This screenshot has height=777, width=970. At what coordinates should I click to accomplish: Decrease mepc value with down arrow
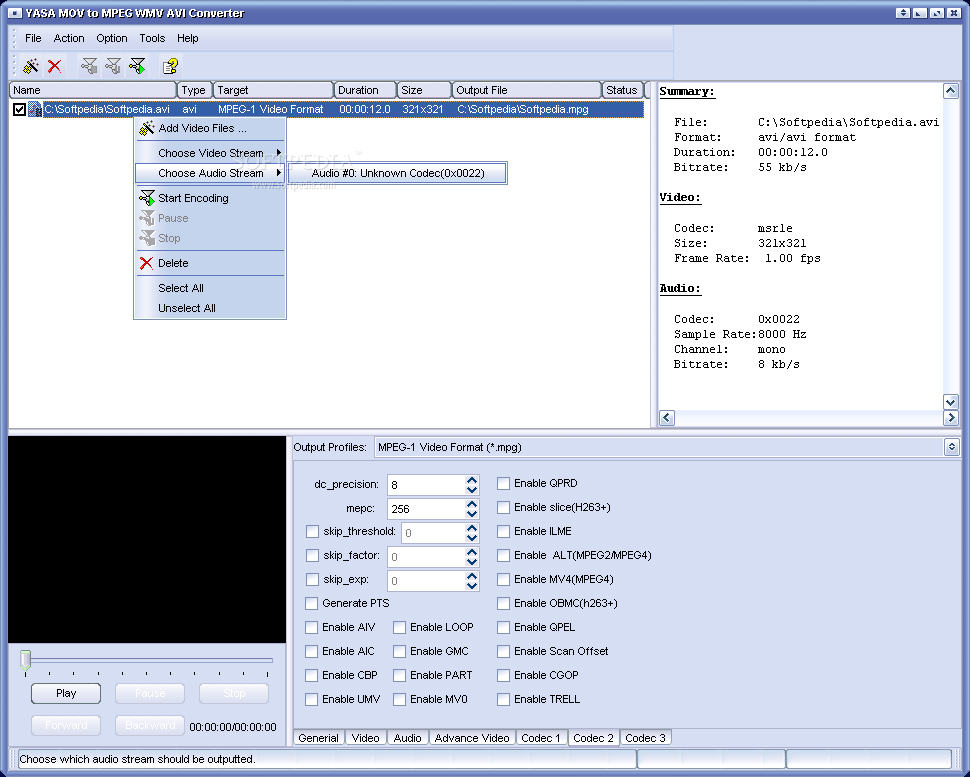click(472, 513)
